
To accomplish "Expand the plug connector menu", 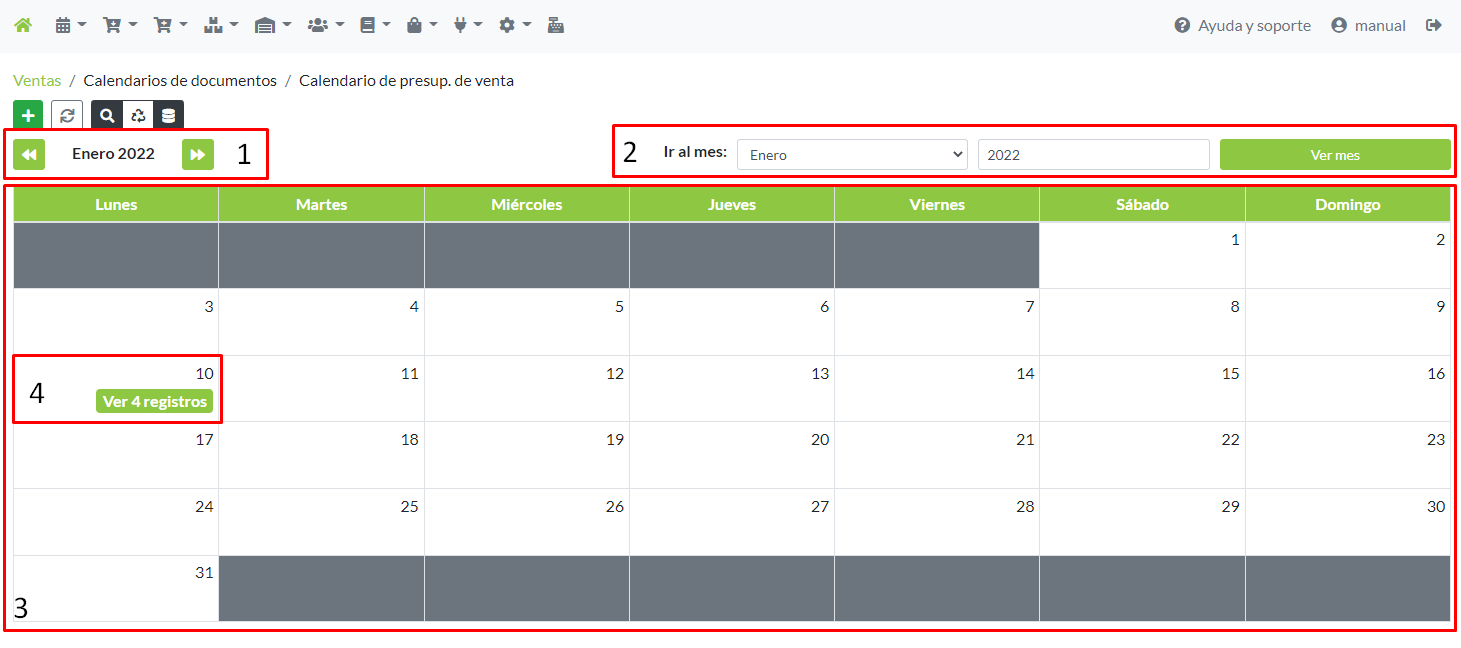I will [467, 25].
